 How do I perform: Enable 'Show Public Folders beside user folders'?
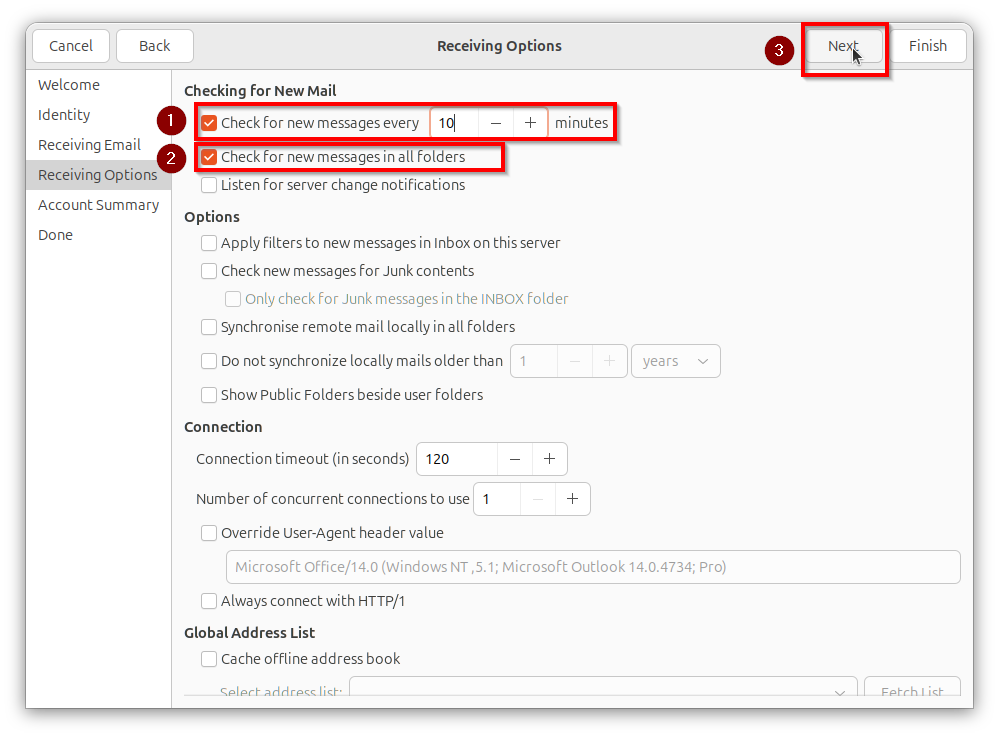pyautogui.click(x=209, y=394)
